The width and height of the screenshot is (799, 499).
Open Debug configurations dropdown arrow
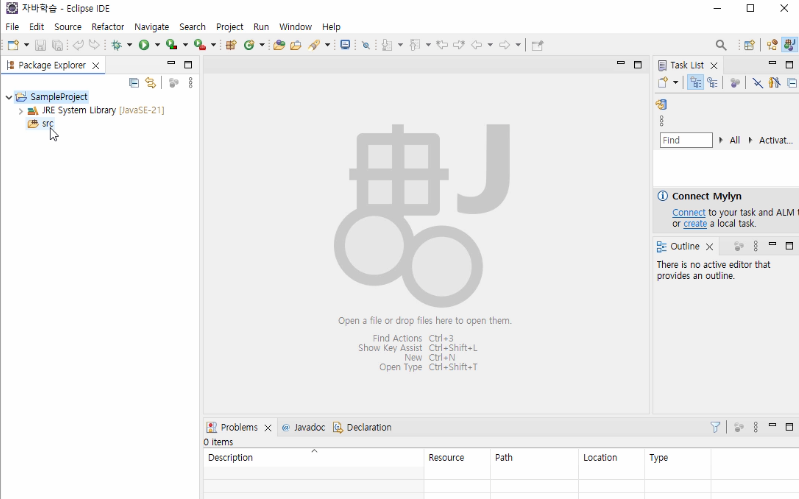[x=129, y=45]
